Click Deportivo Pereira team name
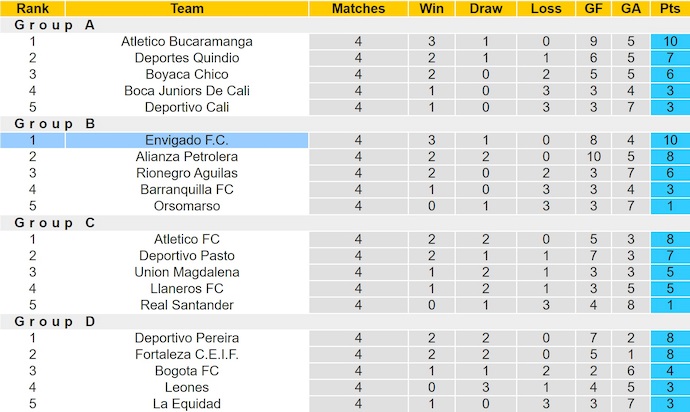This screenshot has height=412, width=690. tap(187, 338)
